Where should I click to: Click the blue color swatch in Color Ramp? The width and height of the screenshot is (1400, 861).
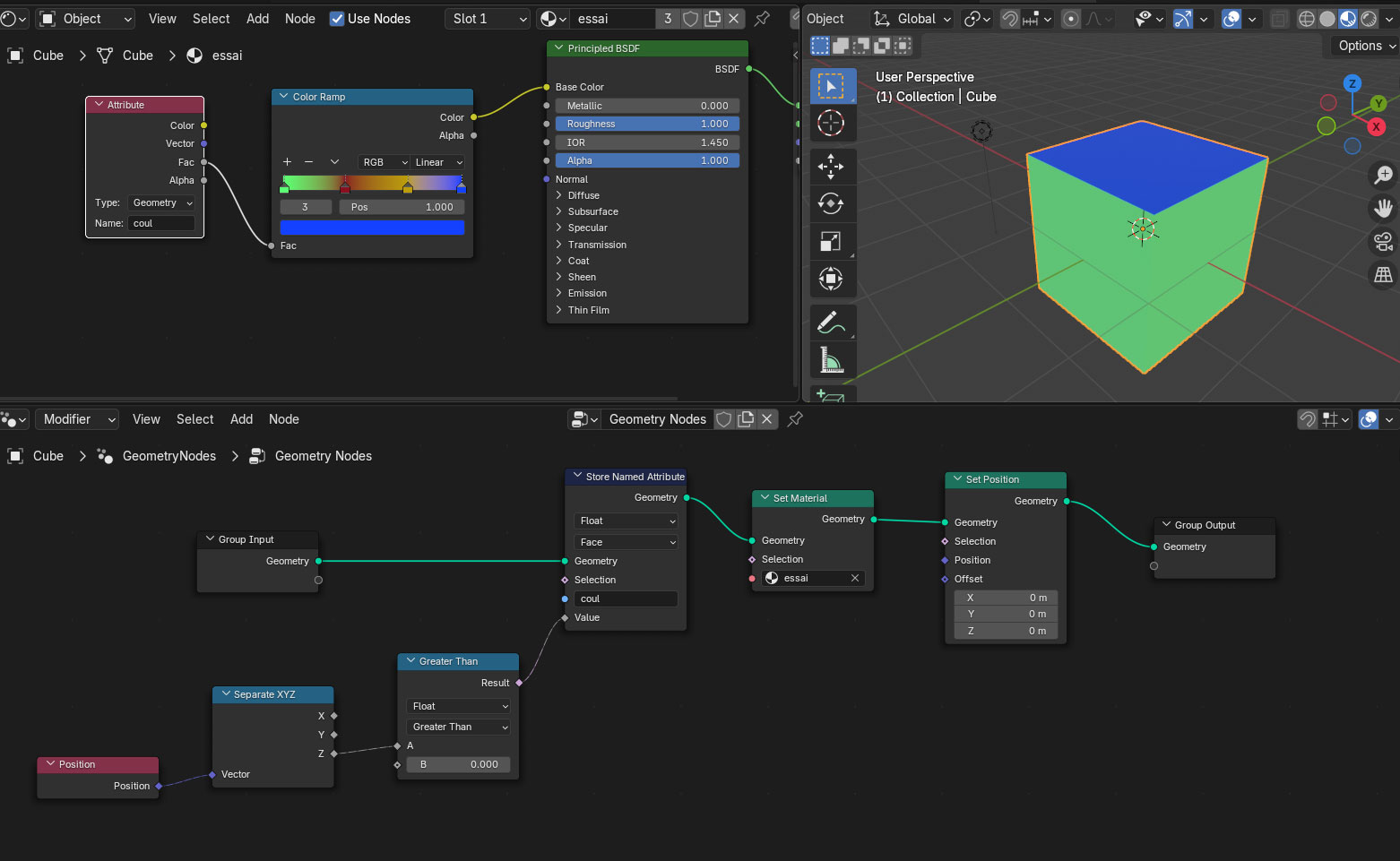372,228
